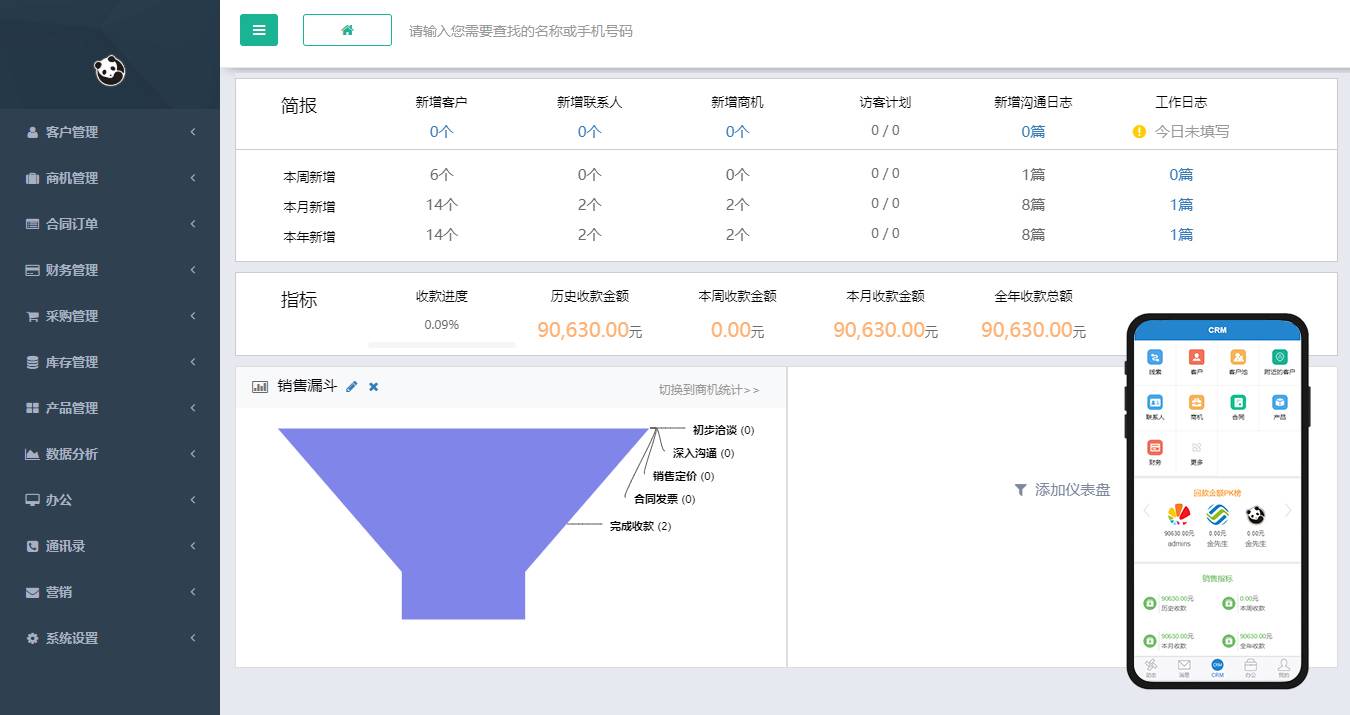Screen dimensions: 1350x715
Task: Click the home icon in the top toolbar
Action: point(347,30)
